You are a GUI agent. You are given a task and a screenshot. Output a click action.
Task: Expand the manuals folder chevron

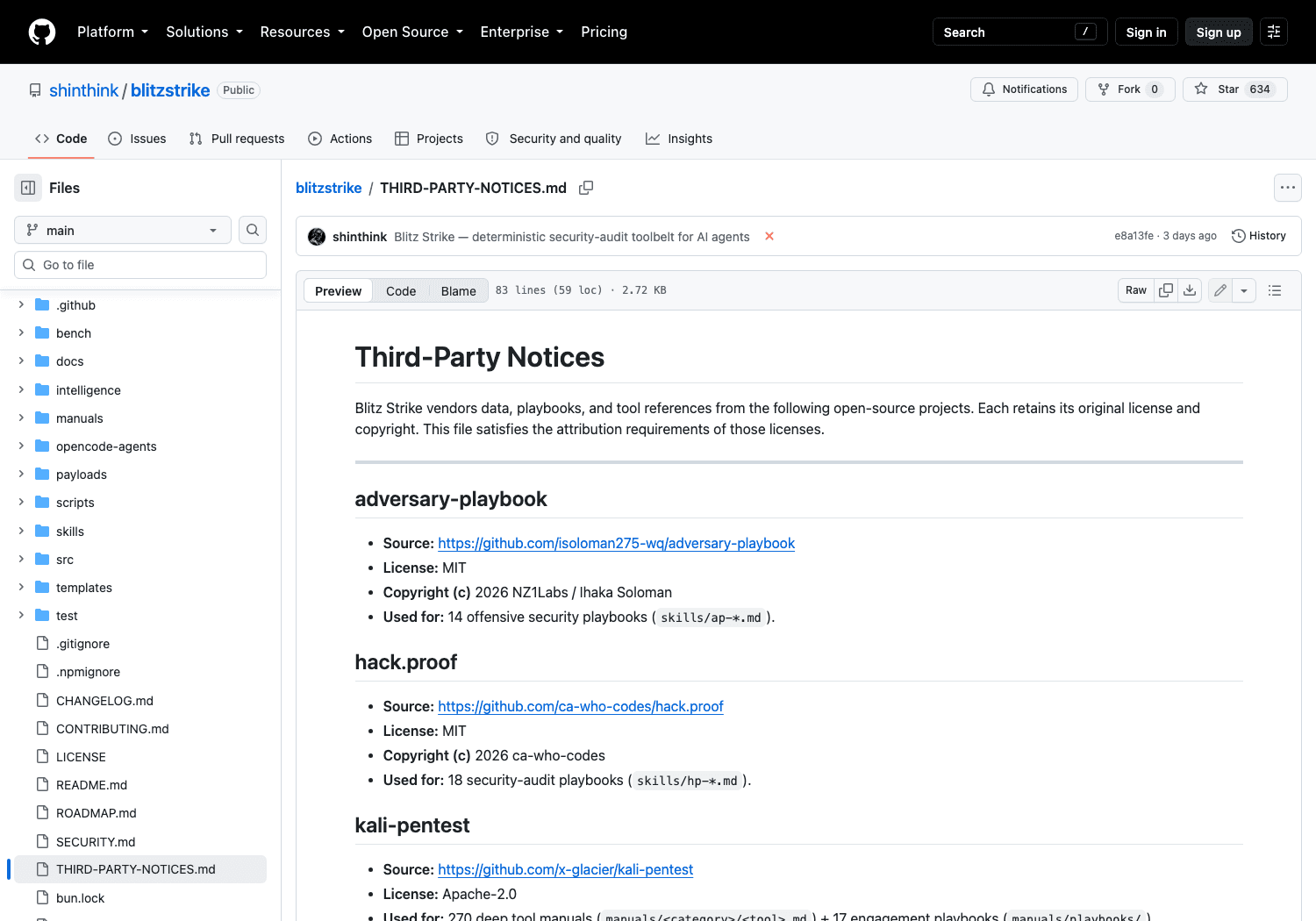pyautogui.click(x=21, y=418)
